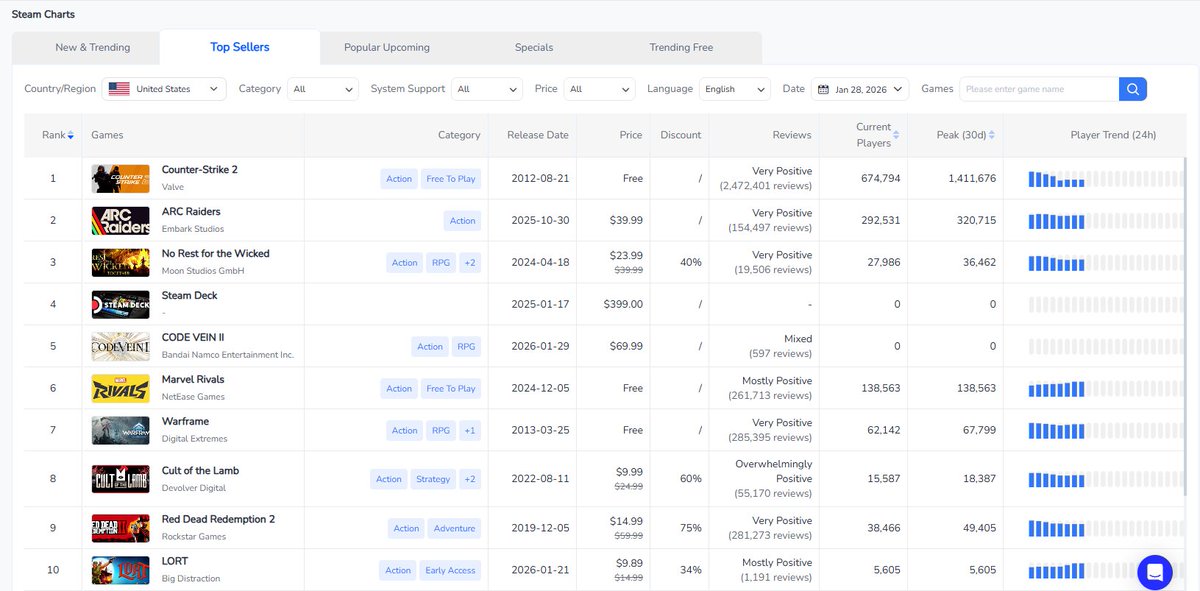Viewport: 1200px width, 591px height.
Task: Open the No Rest for the Wicked thumbnail
Action: pos(121,263)
